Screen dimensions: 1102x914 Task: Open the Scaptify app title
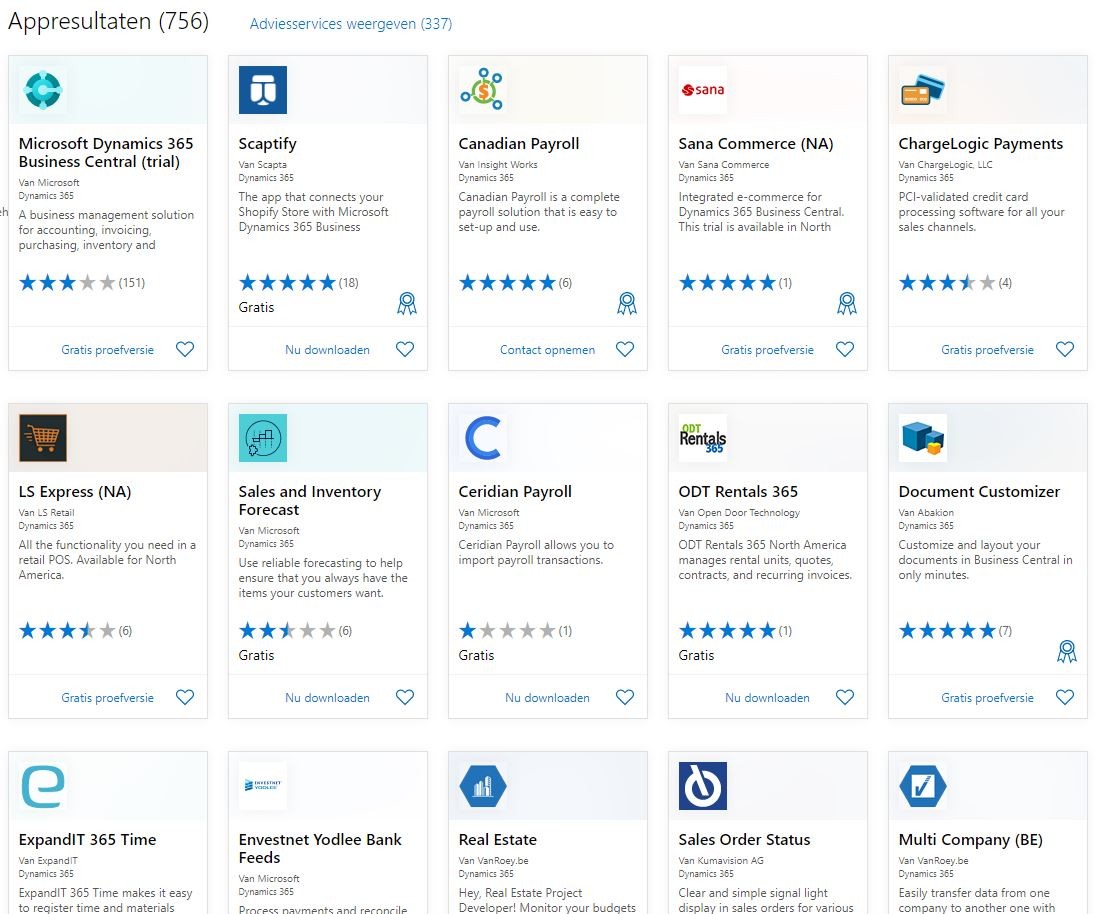[267, 144]
